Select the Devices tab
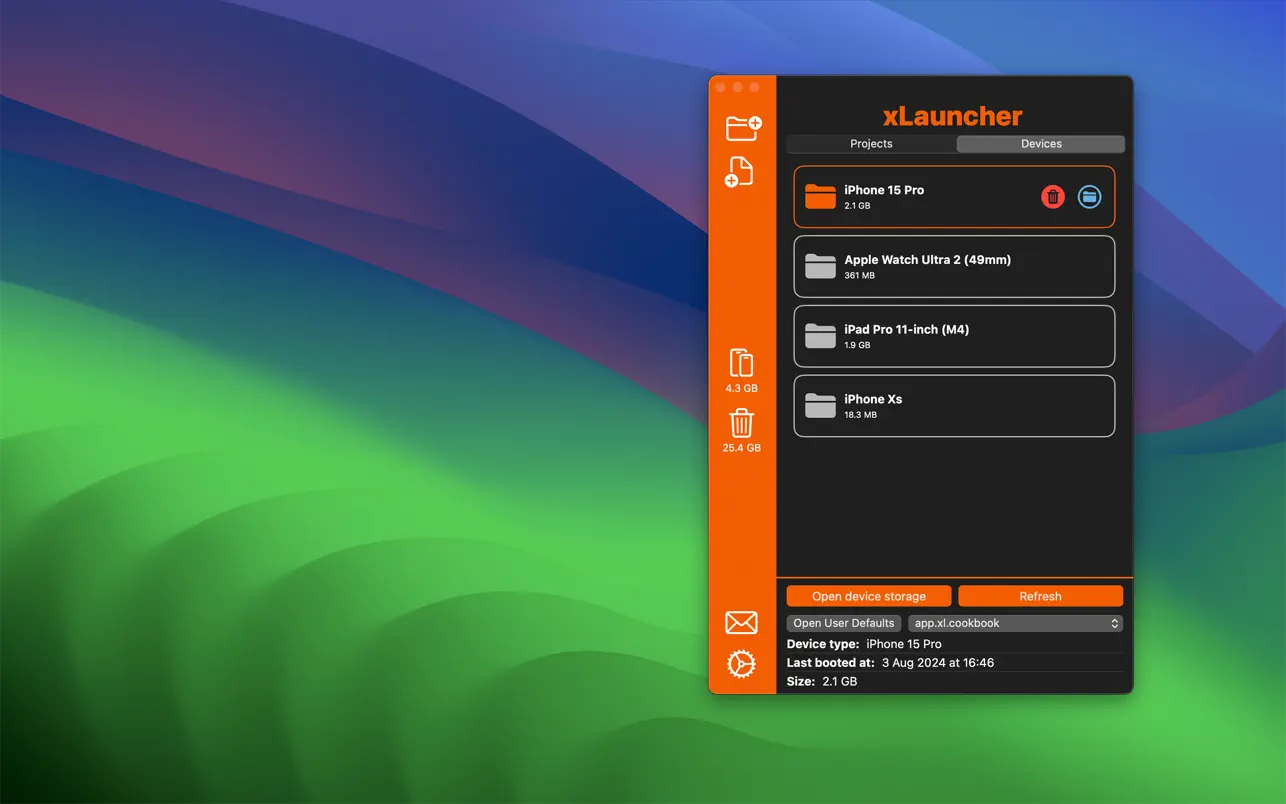1286x804 pixels. (1040, 143)
